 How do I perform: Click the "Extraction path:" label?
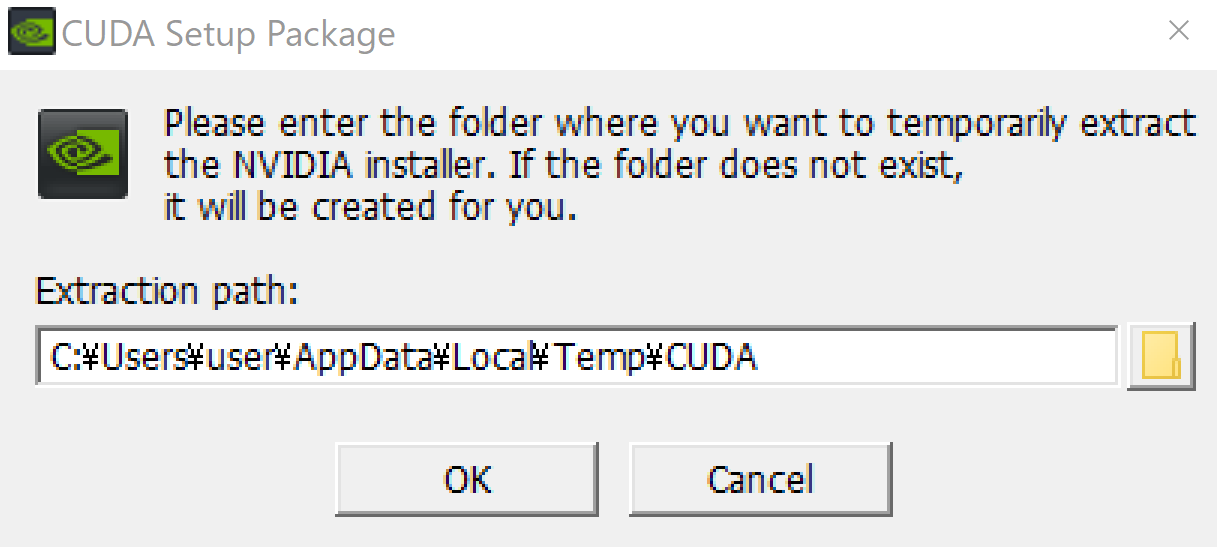point(167,292)
